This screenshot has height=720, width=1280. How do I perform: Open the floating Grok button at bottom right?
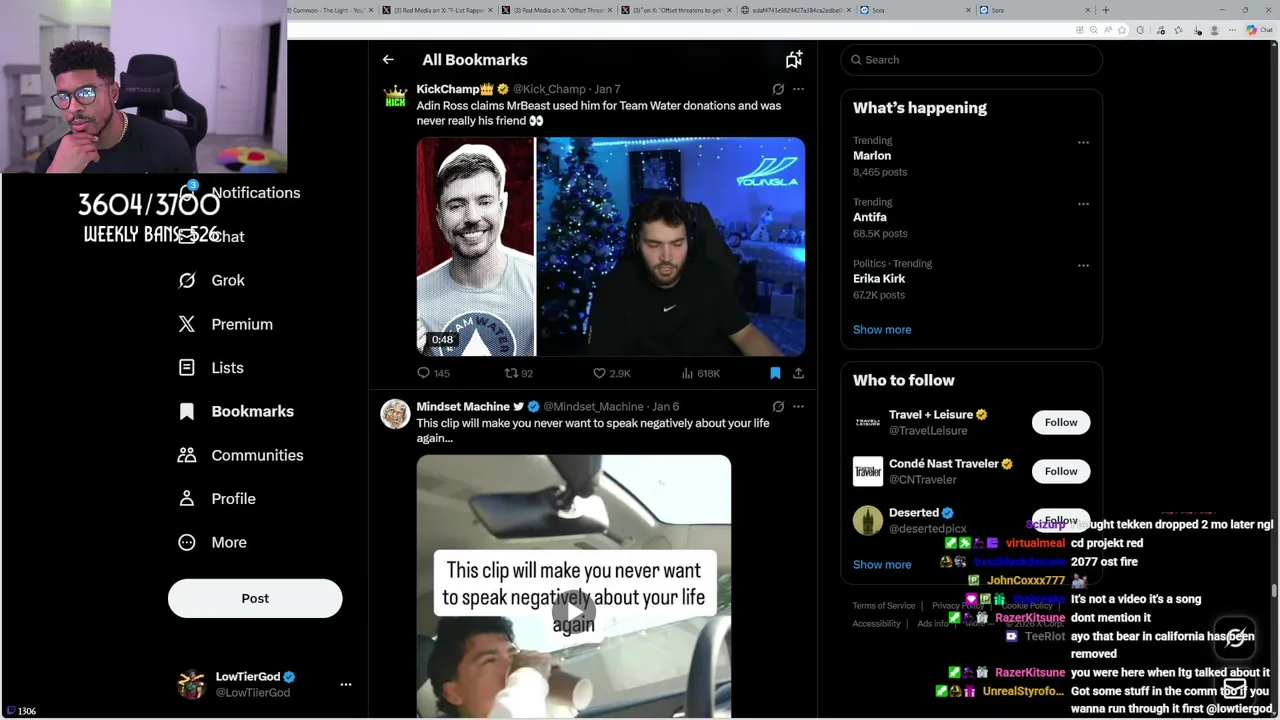point(1235,637)
